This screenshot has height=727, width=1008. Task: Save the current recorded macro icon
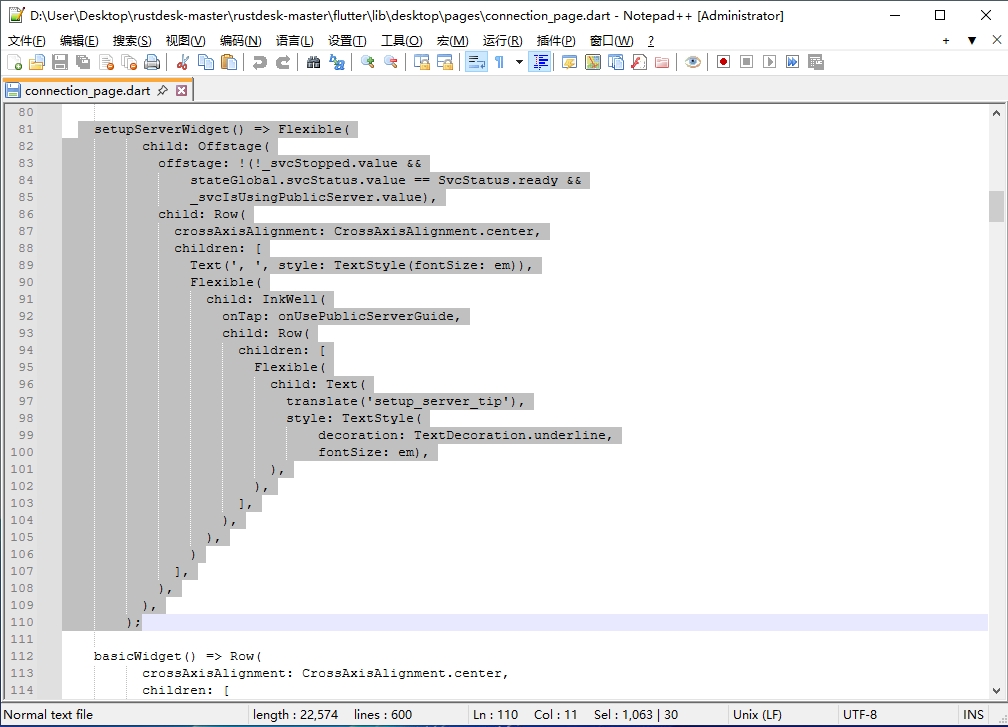point(816,62)
